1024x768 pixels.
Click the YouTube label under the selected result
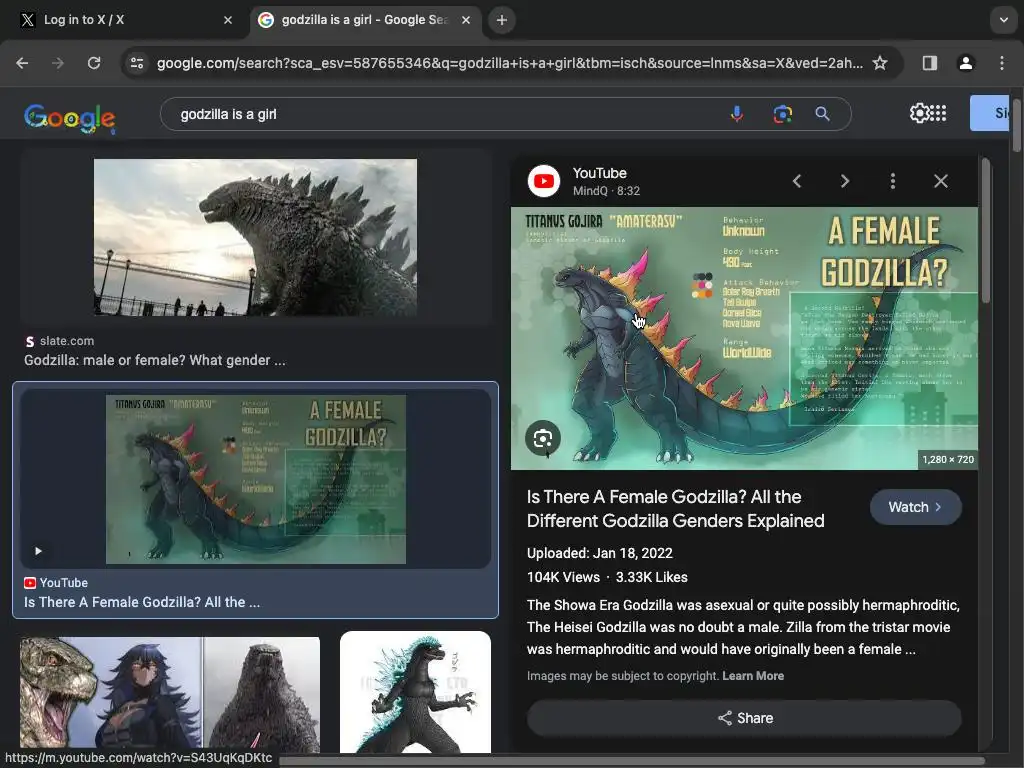pos(63,583)
